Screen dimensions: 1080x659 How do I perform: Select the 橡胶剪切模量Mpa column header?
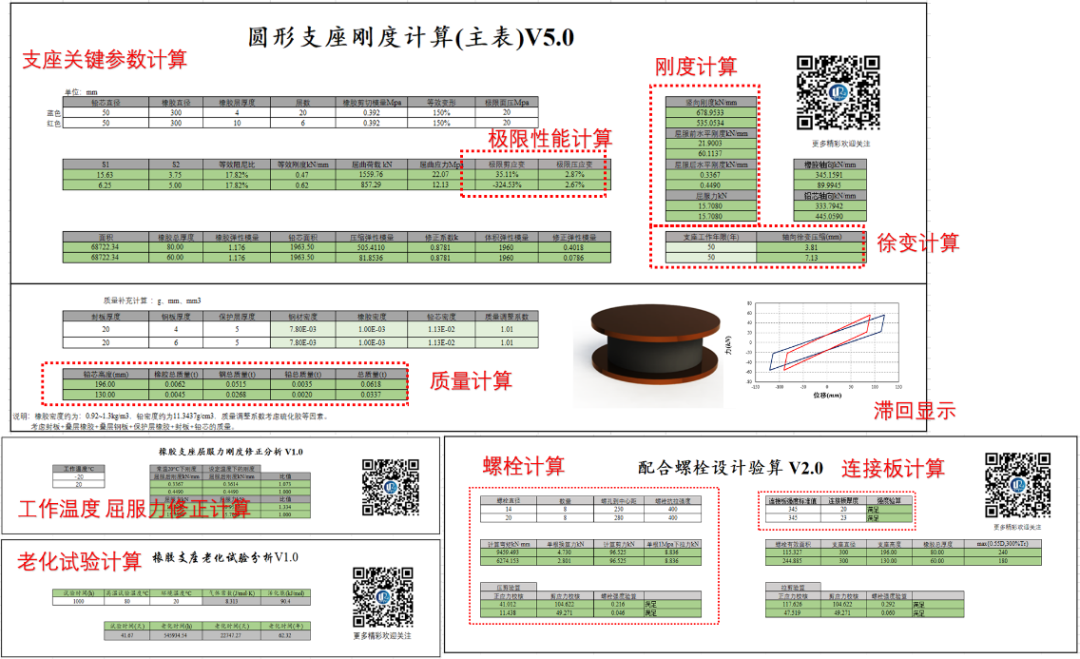[x=372, y=102]
